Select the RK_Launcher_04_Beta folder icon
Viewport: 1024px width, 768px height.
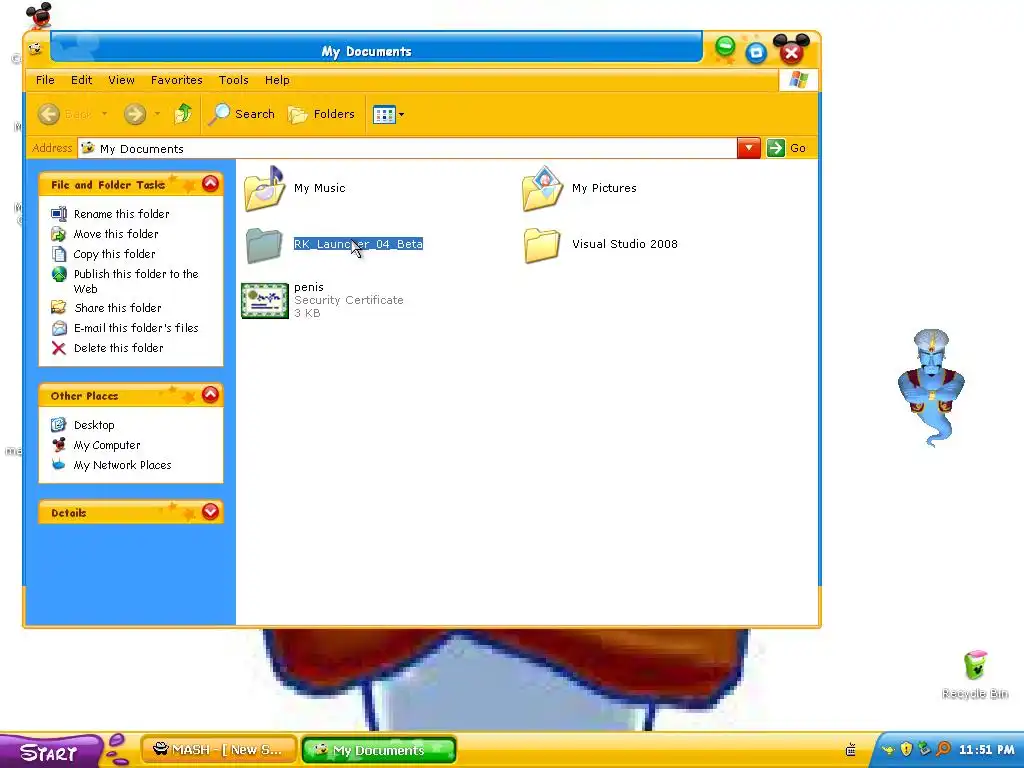click(264, 245)
